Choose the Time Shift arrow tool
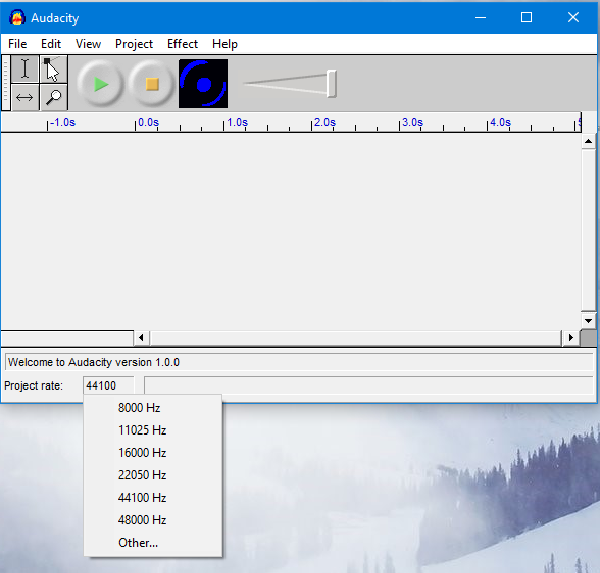Viewport: 600px width, 573px height. [25, 97]
